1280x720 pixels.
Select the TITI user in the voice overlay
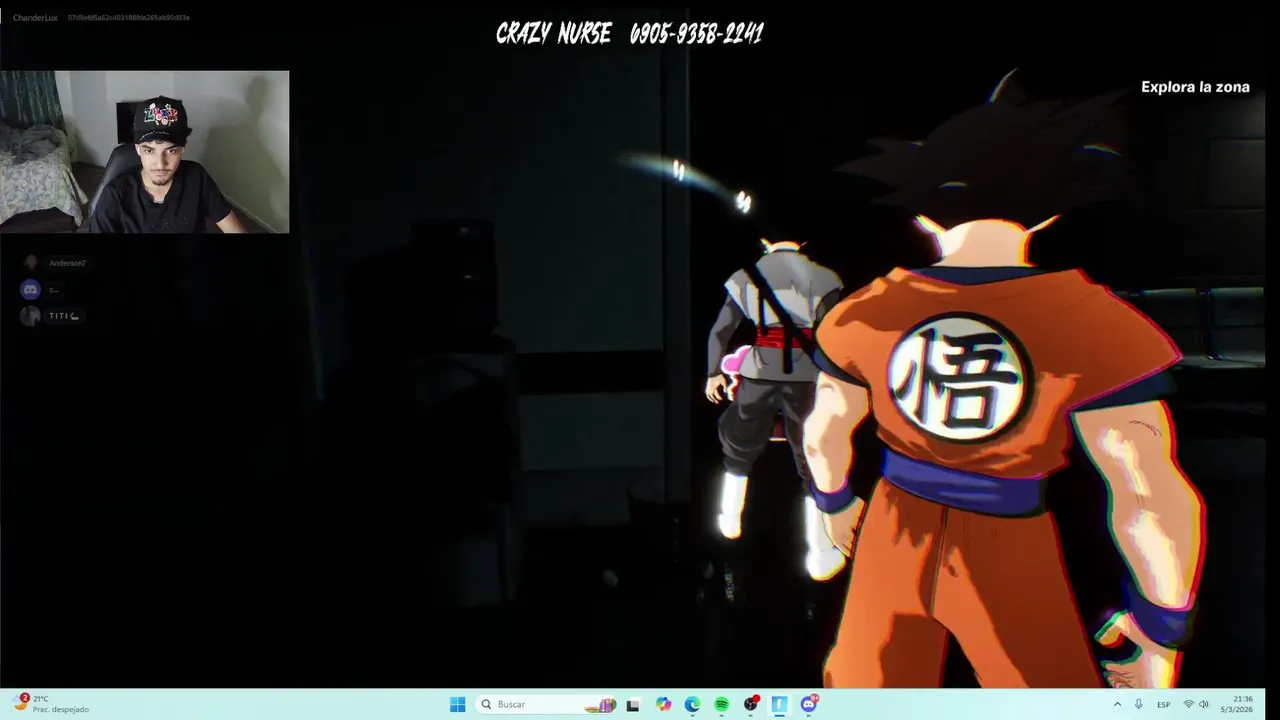tap(51, 316)
